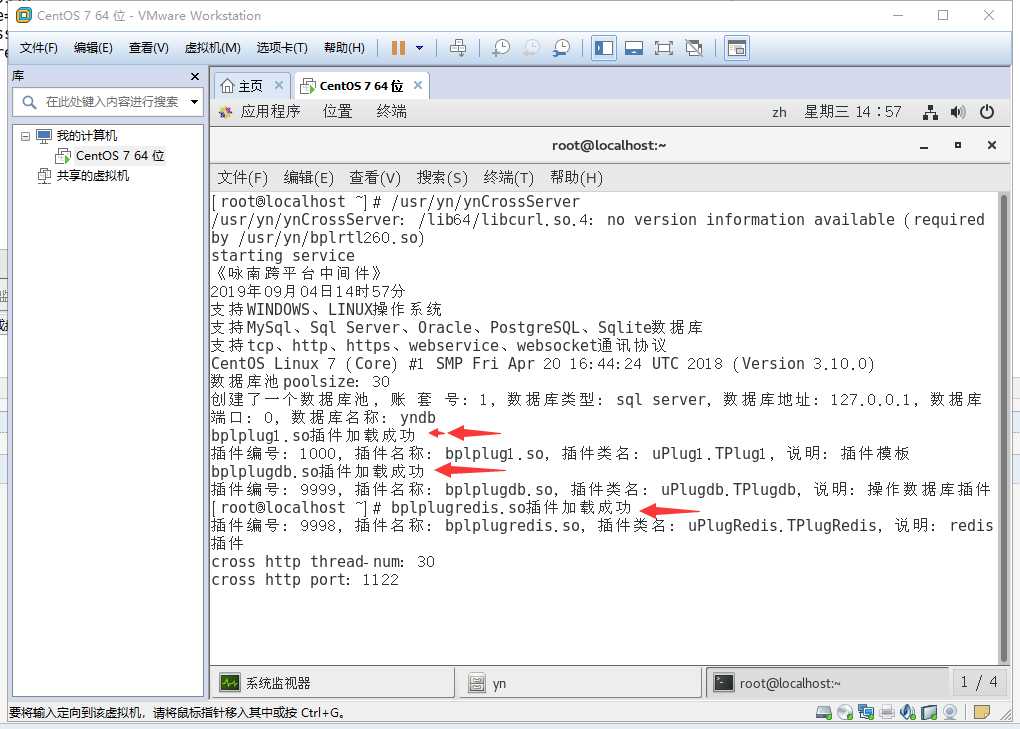Close the 主页 tab
The height and width of the screenshot is (729, 1020).
[278, 85]
